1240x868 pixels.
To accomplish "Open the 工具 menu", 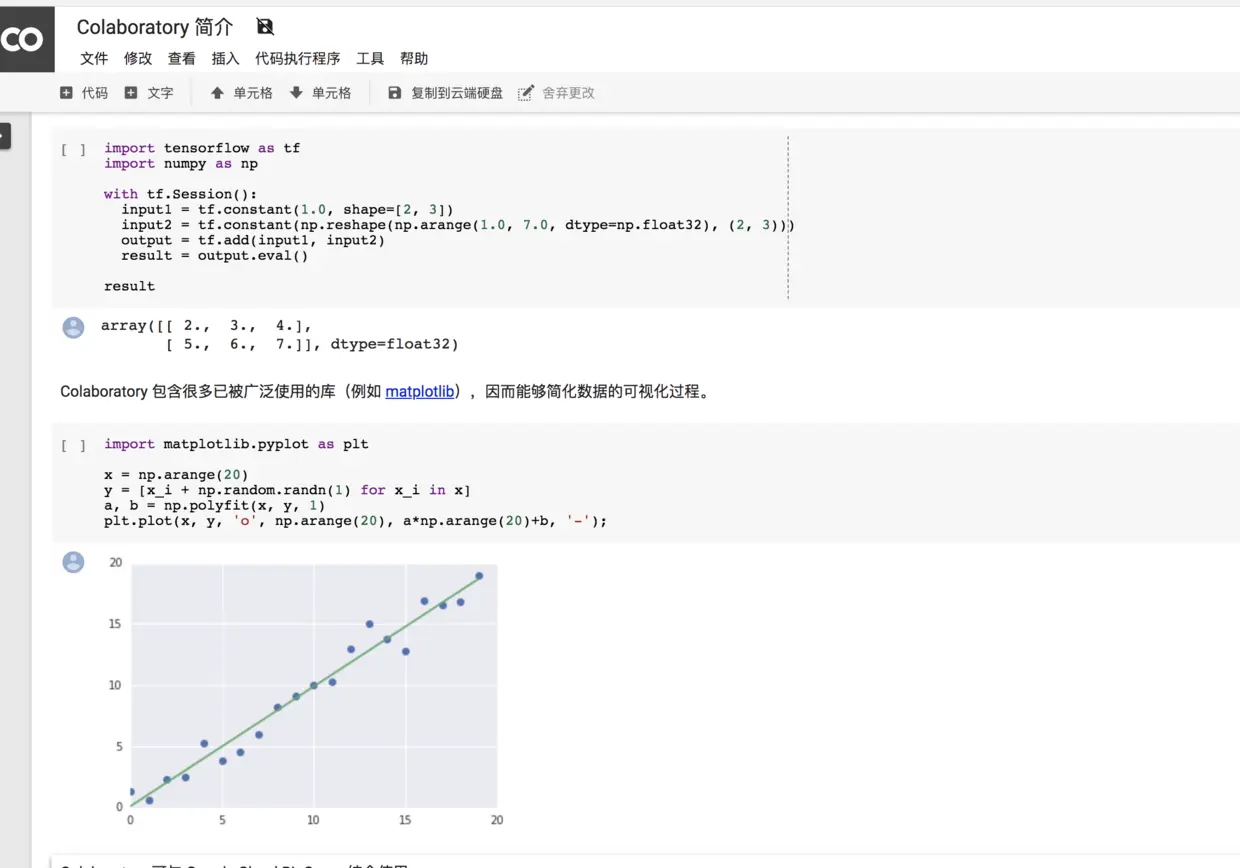I will (370, 59).
